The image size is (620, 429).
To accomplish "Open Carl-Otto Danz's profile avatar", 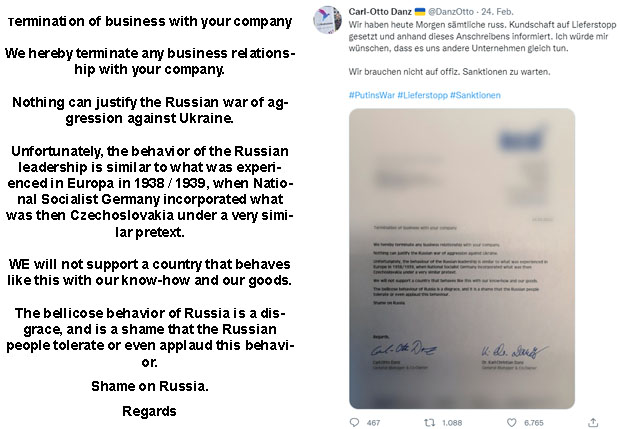I will [327, 19].
